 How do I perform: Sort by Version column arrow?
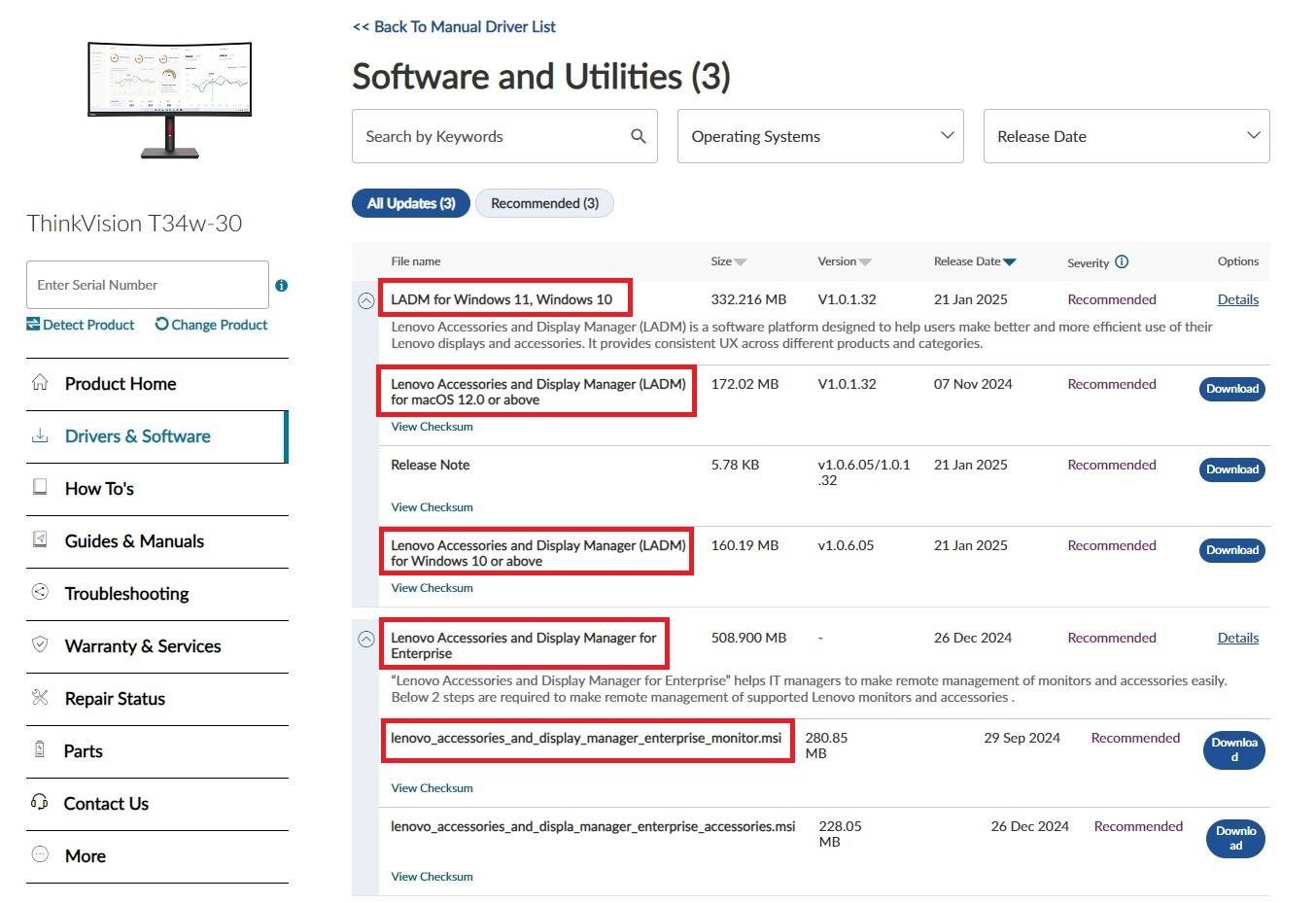[865, 262]
